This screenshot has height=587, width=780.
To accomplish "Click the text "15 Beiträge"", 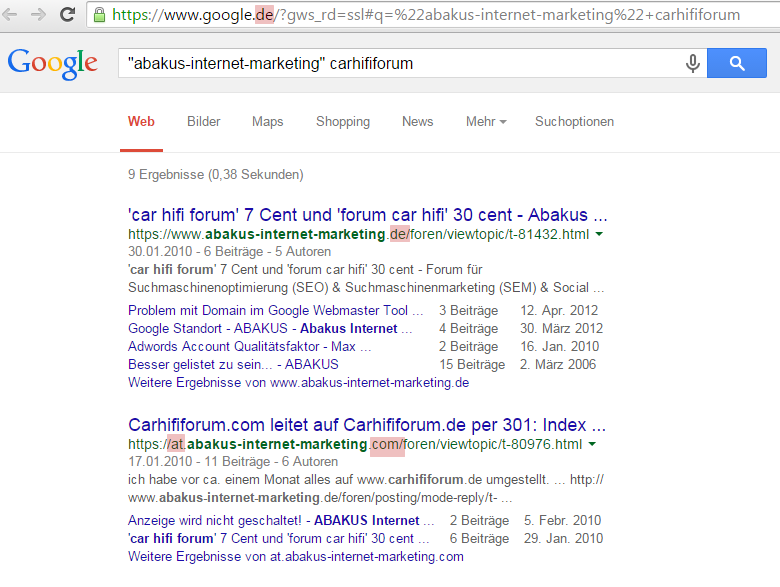I will coord(472,365).
